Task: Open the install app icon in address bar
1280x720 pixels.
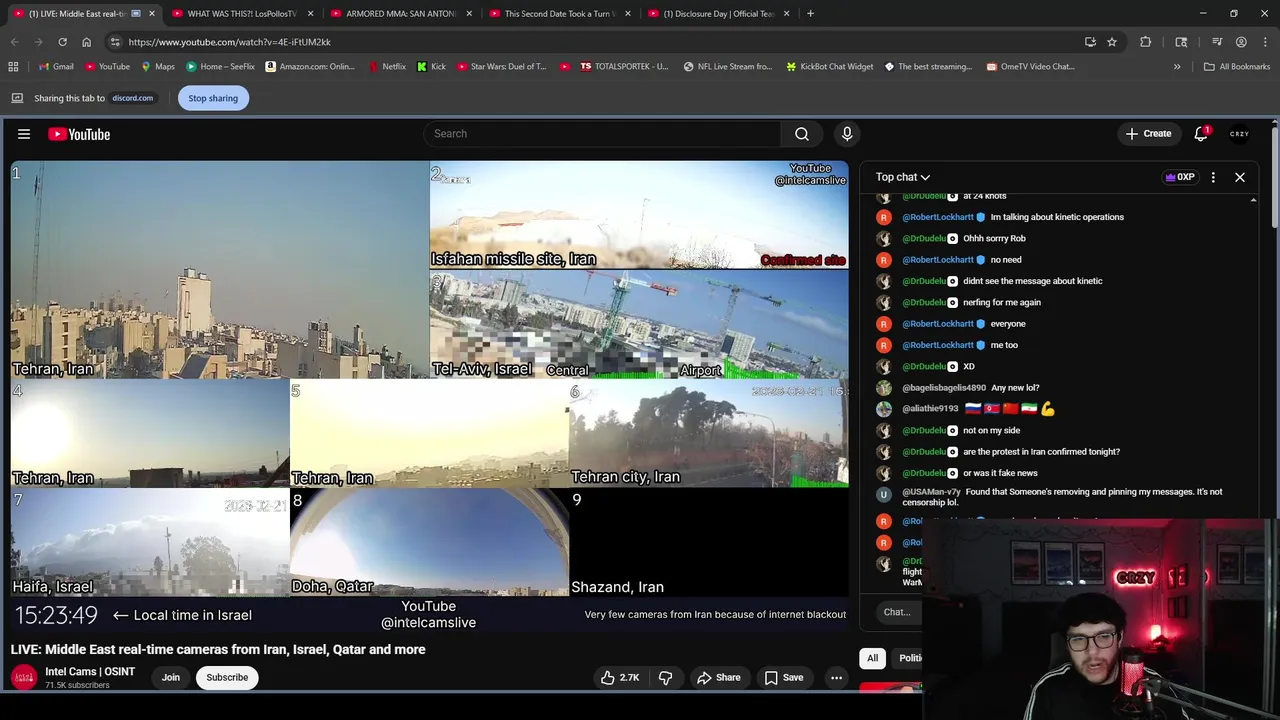Action: pos(1090,42)
